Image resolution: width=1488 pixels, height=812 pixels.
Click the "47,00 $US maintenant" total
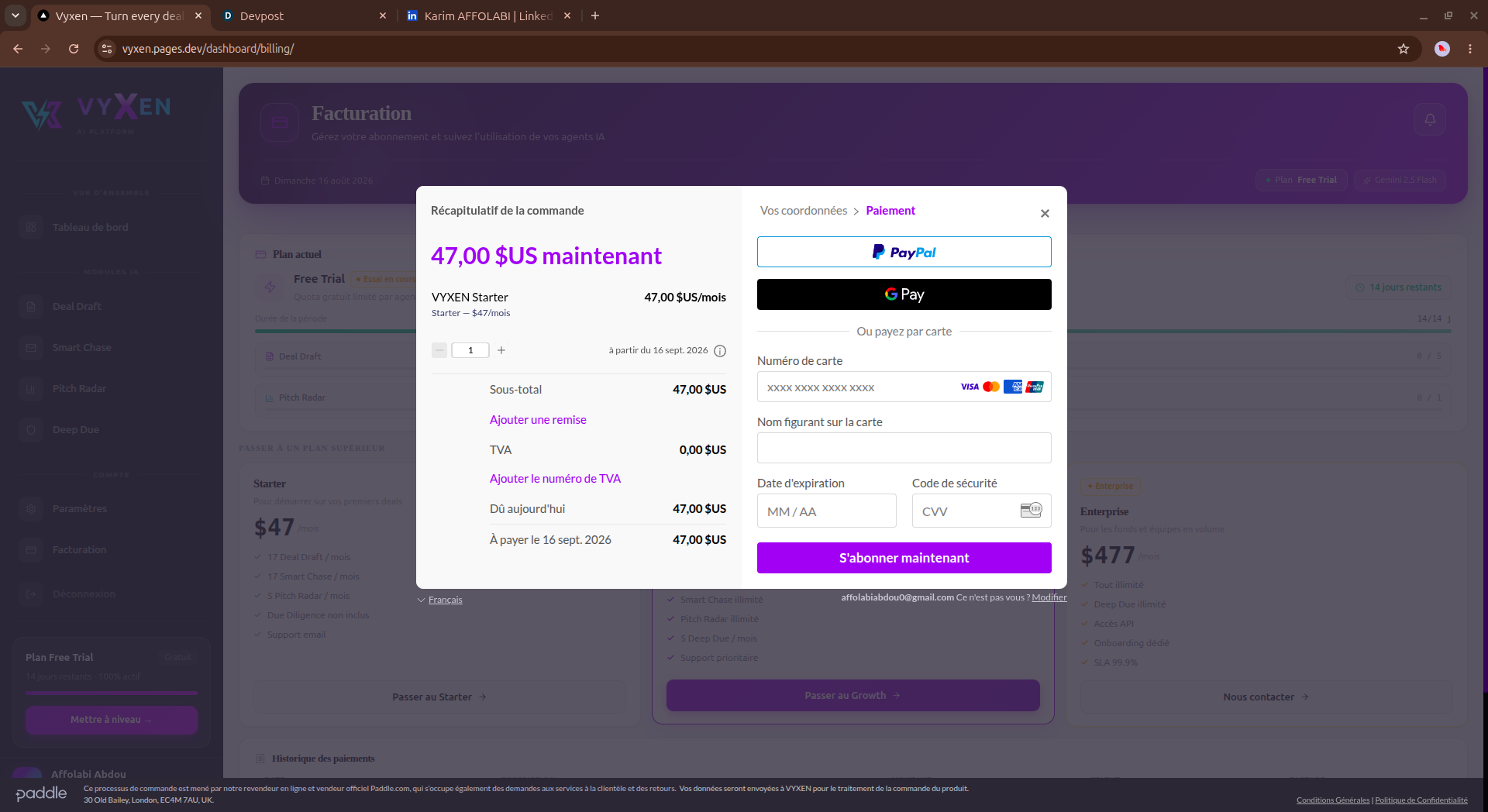(546, 256)
